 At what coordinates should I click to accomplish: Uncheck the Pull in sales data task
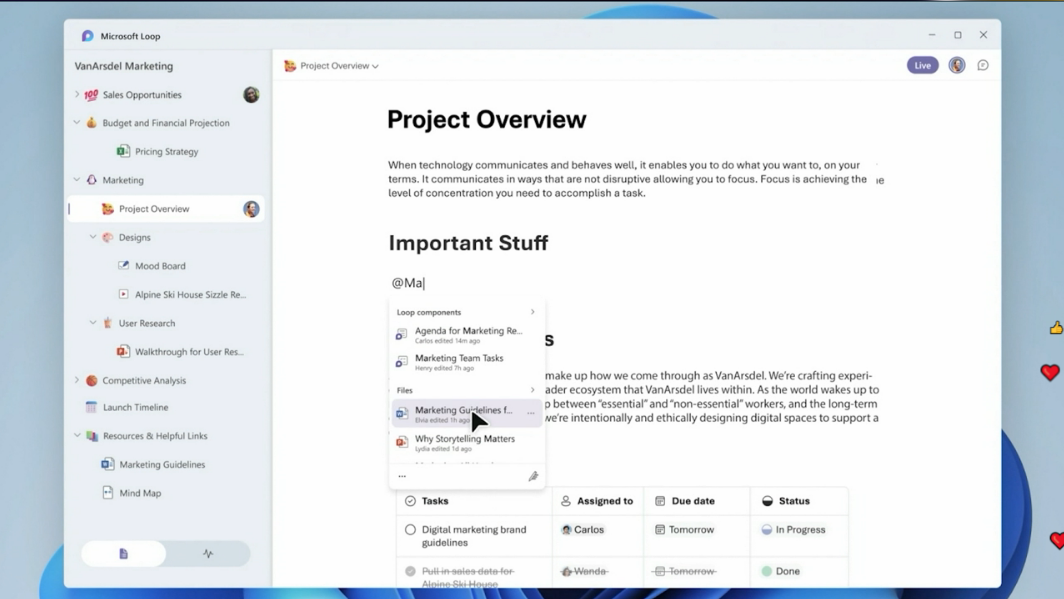click(x=411, y=571)
